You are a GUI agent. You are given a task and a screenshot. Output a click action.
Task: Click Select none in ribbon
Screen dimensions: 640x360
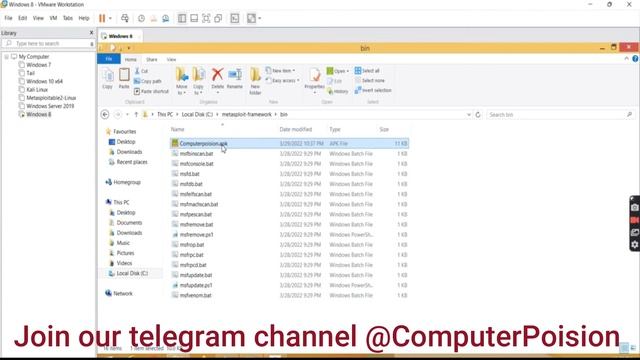(370, 81)
